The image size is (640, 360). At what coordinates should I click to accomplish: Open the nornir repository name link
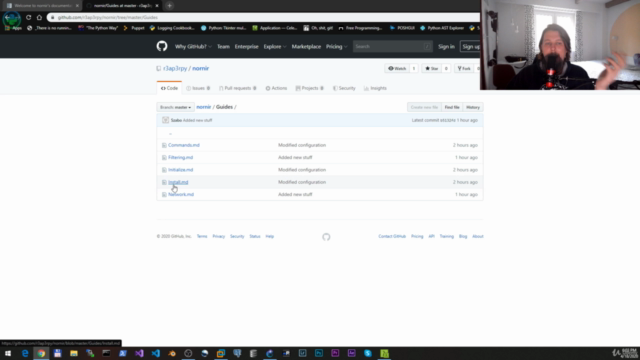(x=200, y=69)
